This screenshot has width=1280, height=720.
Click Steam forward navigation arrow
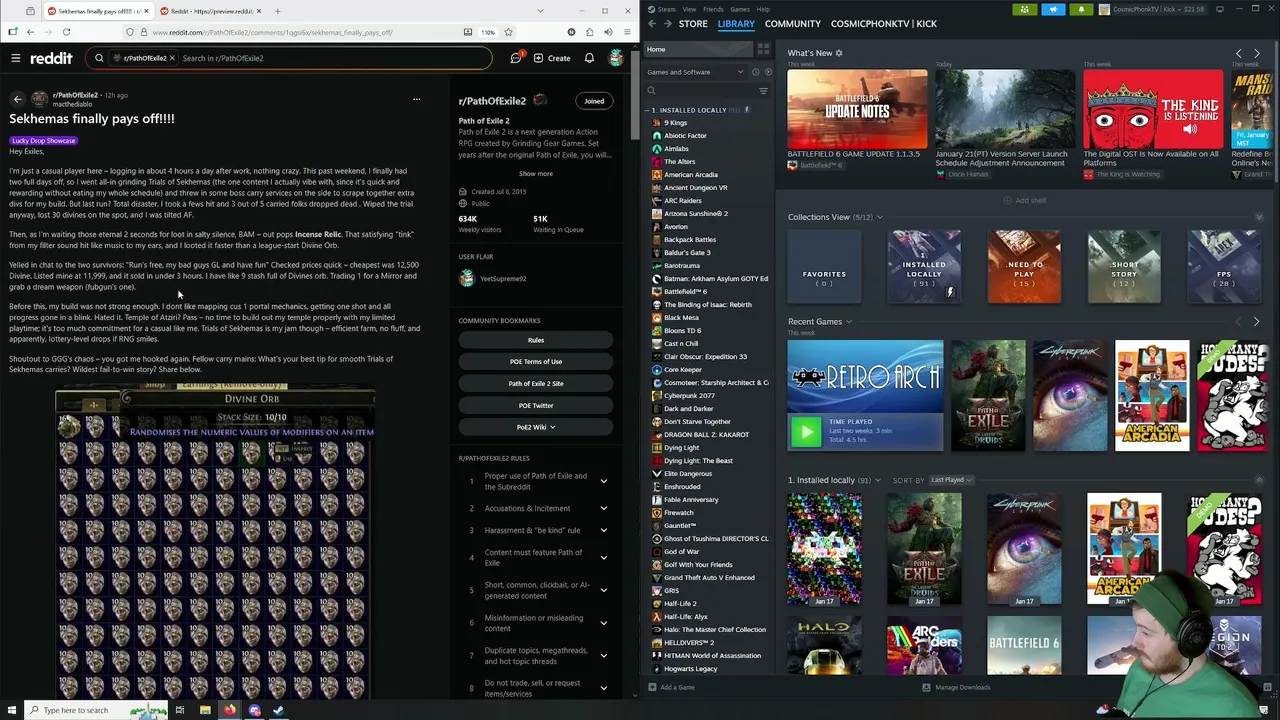click(x=668, y=23)
